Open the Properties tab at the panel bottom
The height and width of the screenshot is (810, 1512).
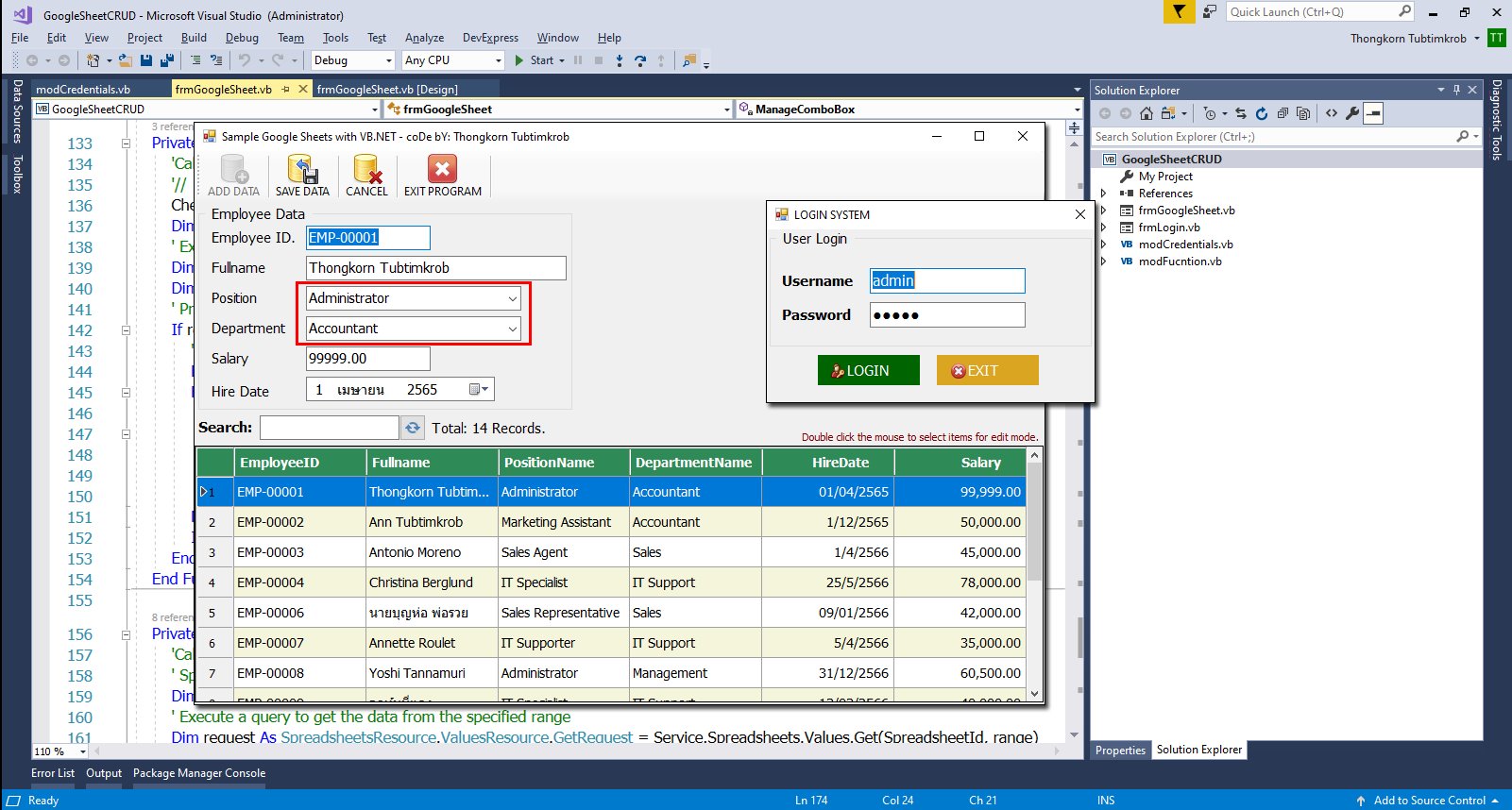click(1120, 751)
